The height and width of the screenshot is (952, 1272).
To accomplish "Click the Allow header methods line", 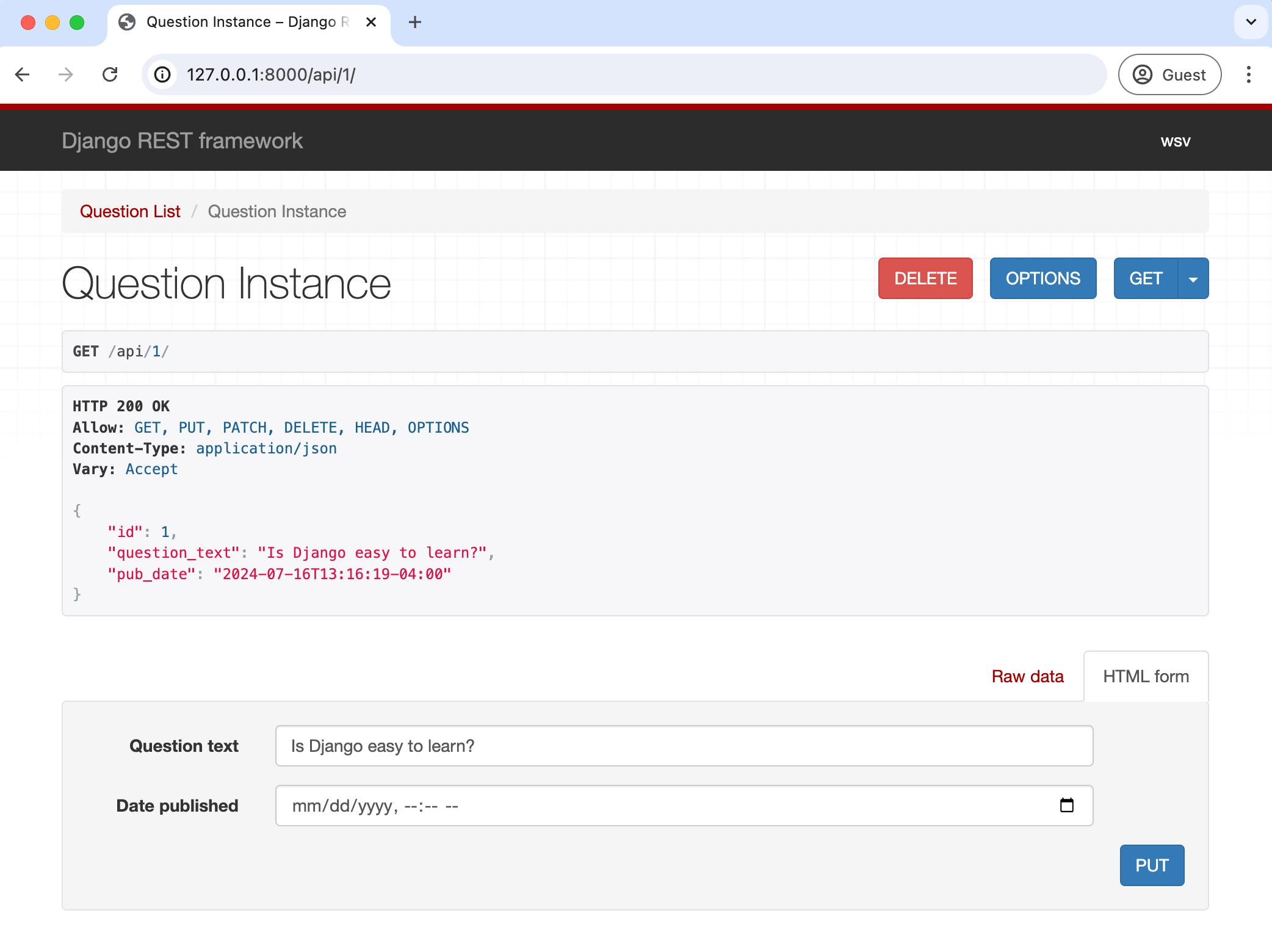I will pos(271,428).
